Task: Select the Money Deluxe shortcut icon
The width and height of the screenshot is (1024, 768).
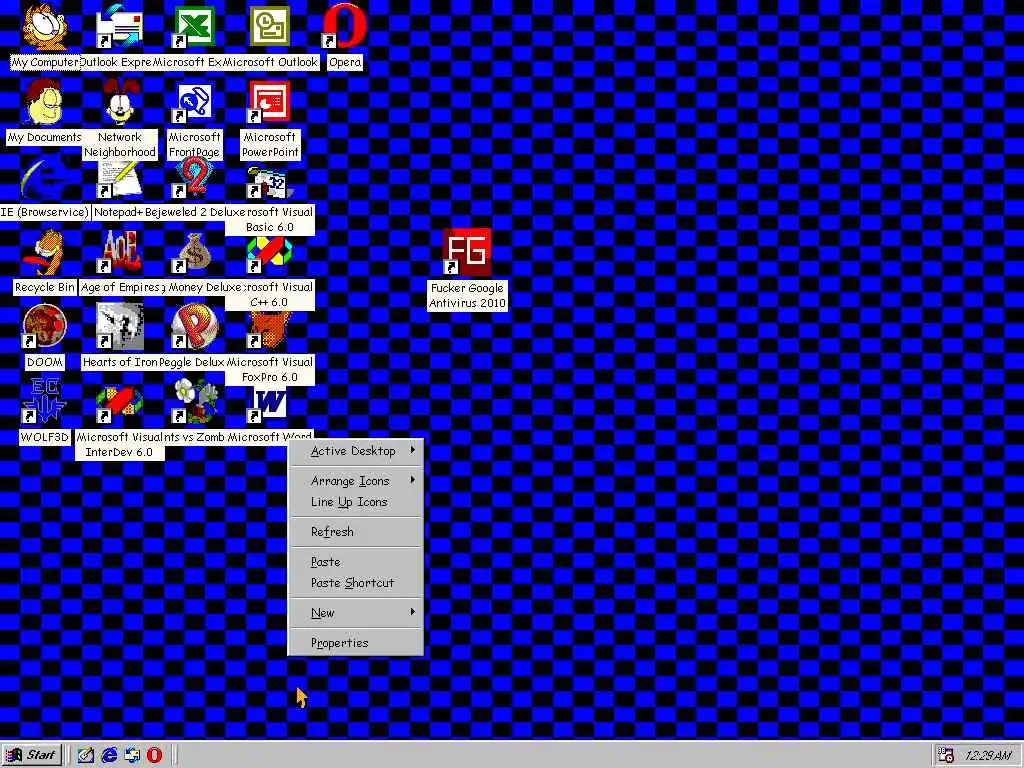Action: (194, 253)
